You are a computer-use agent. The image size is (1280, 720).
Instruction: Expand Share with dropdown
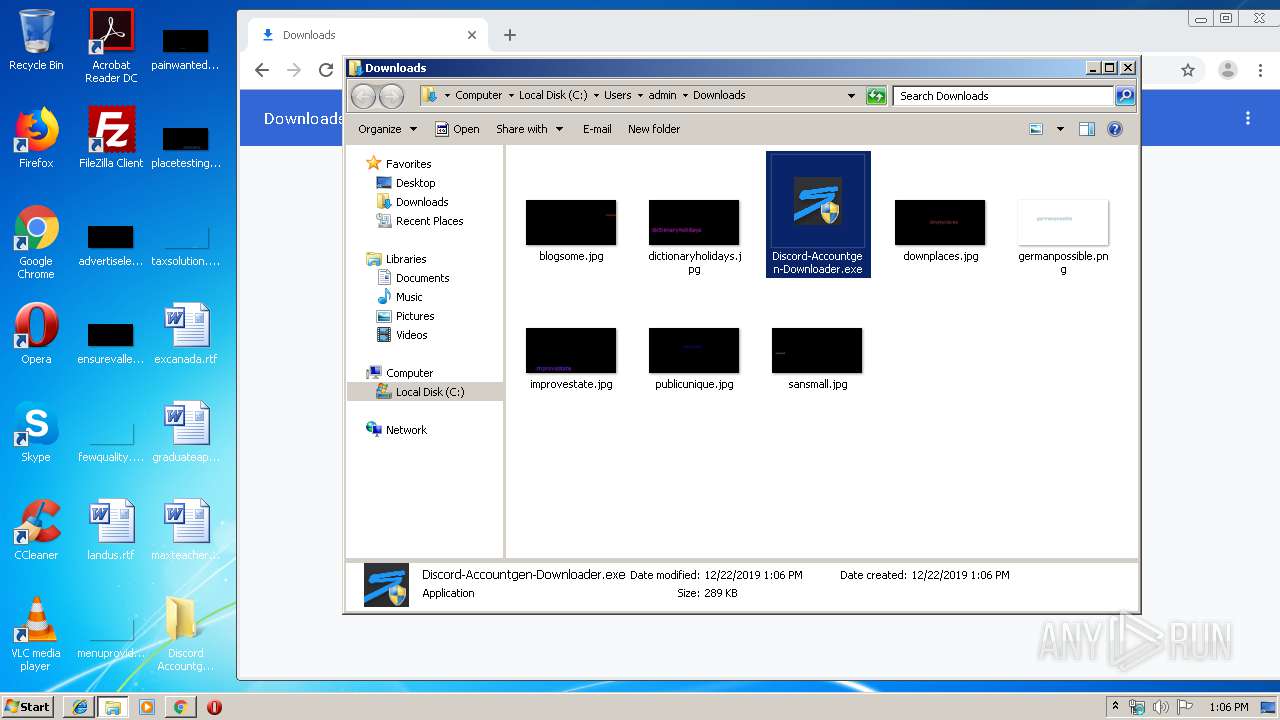(x=530, y=129)
